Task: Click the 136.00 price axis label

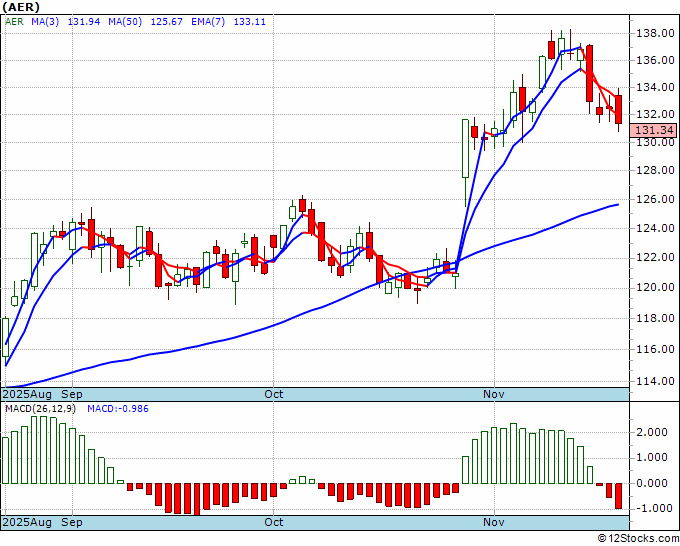Action: pos(655,61)
